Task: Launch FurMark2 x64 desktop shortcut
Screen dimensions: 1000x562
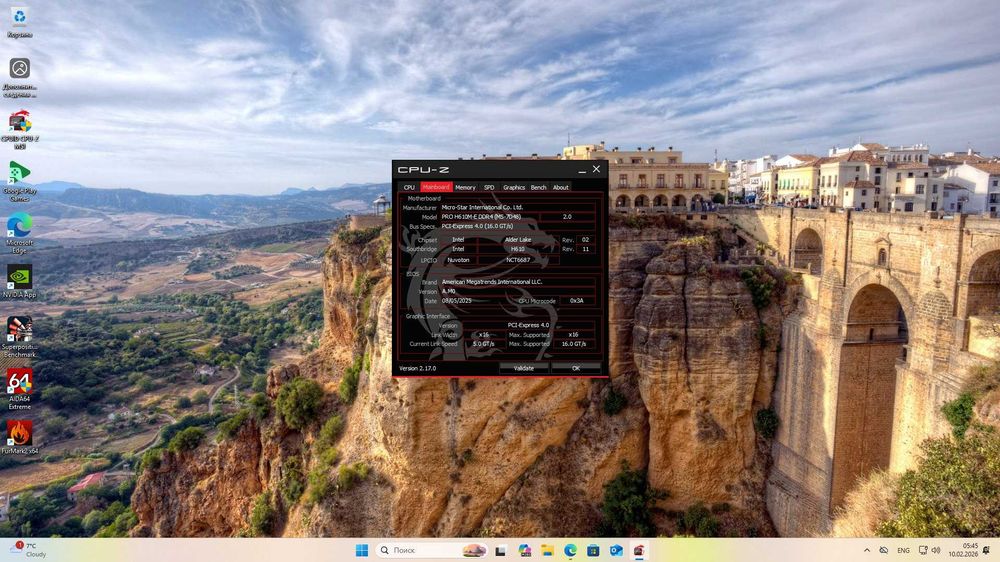Action: tap(20, 438)
